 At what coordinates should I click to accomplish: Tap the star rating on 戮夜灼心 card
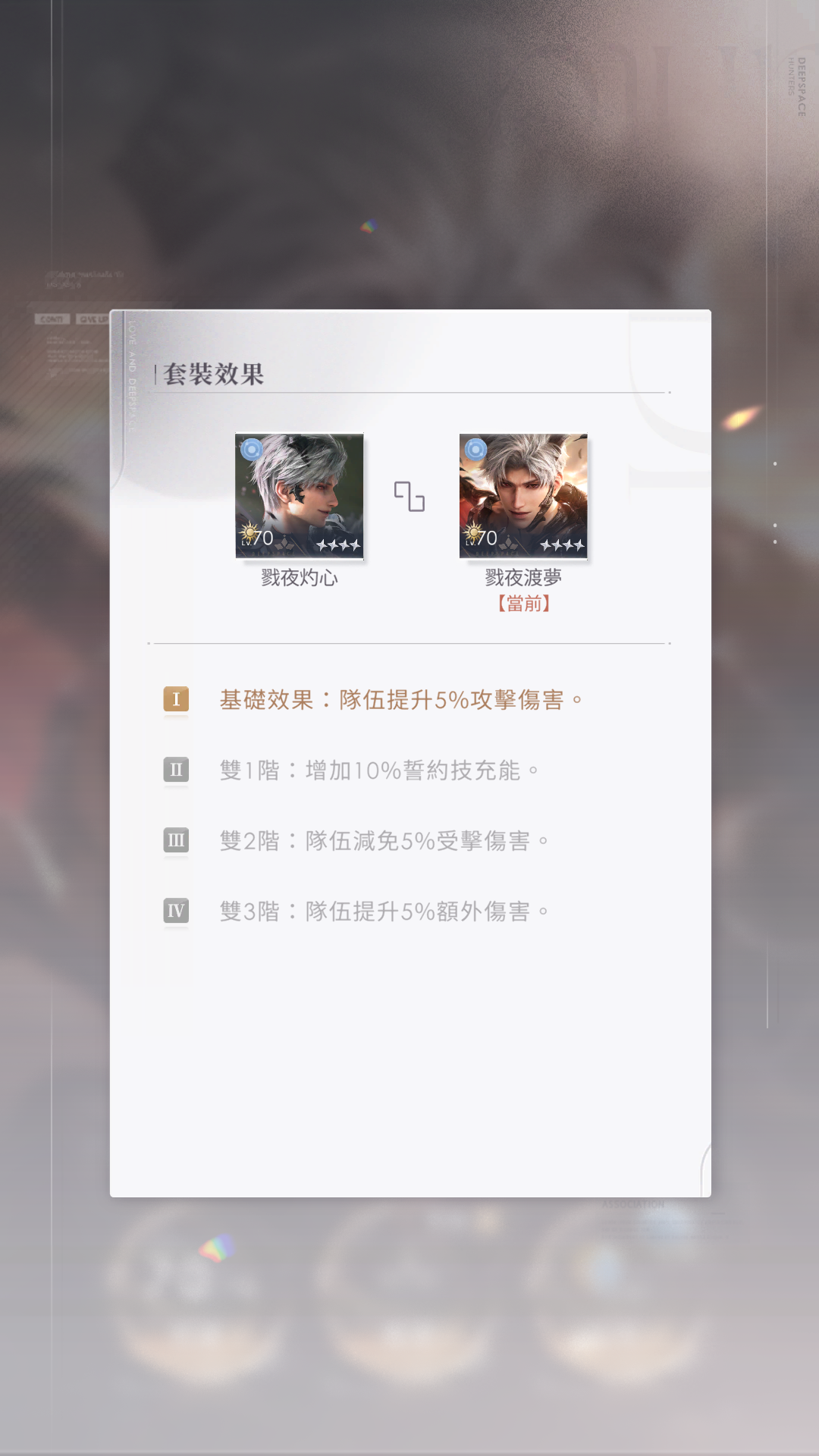coord(338,544)
